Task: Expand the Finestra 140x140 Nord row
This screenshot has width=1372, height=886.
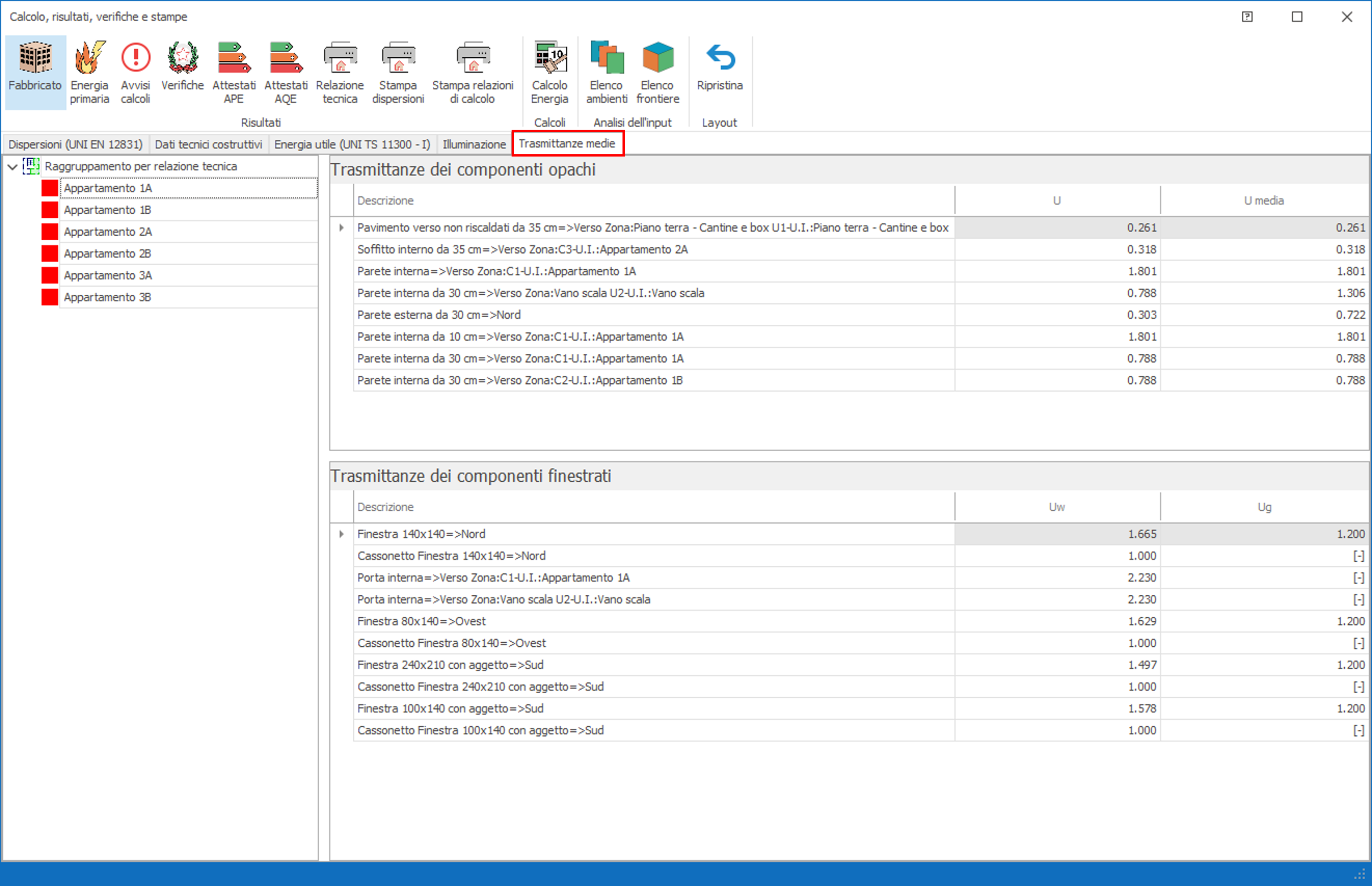Action: click(x=342, y=534)
